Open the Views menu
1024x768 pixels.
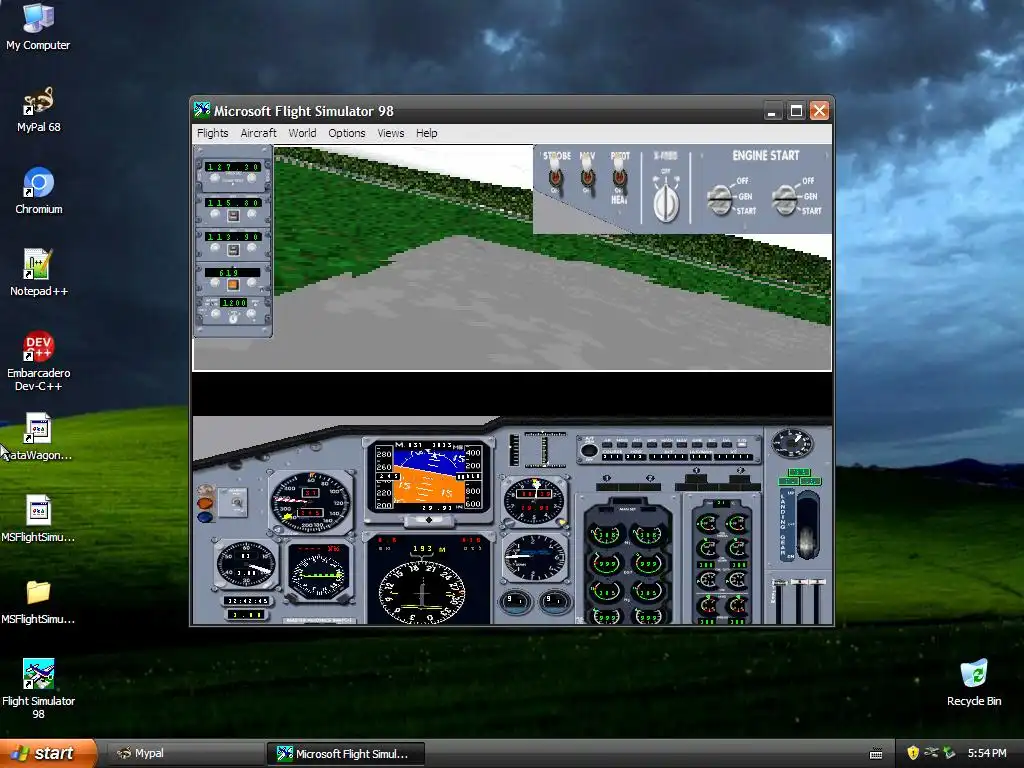[x=391, y=133]
